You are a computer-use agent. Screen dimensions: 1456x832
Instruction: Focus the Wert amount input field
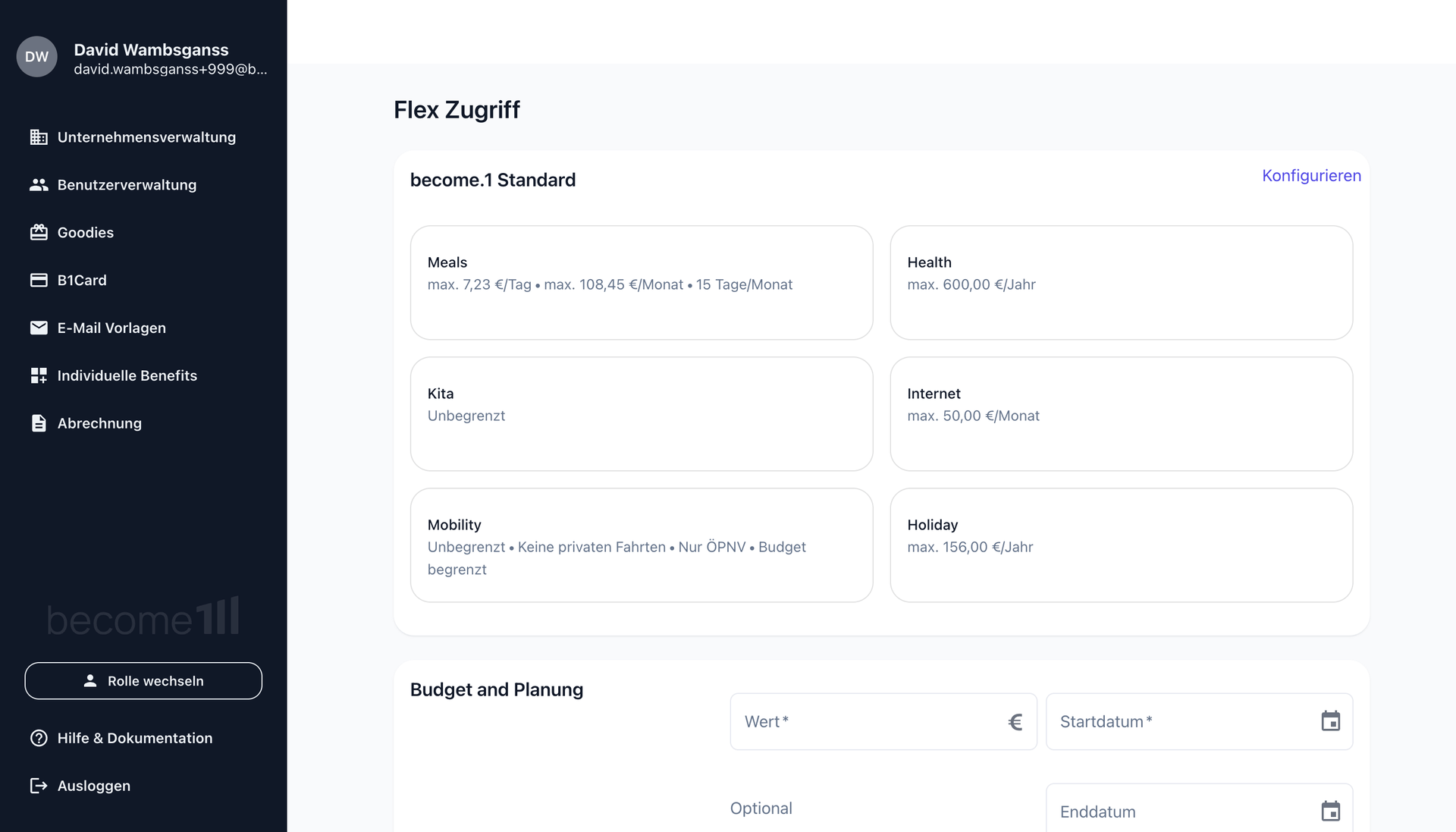[x=872, y=722]
